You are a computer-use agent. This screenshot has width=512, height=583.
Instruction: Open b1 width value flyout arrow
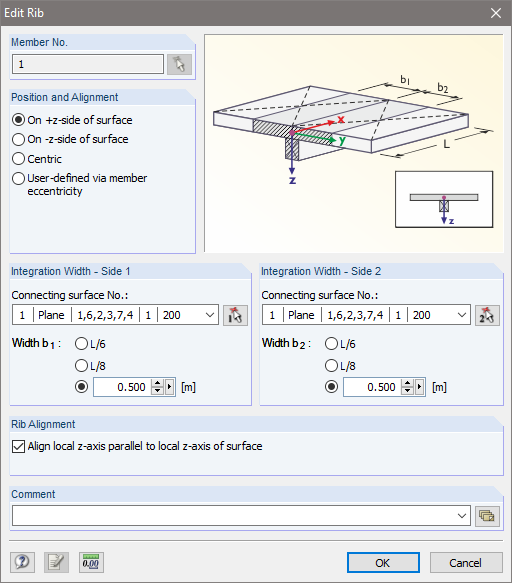170,387
